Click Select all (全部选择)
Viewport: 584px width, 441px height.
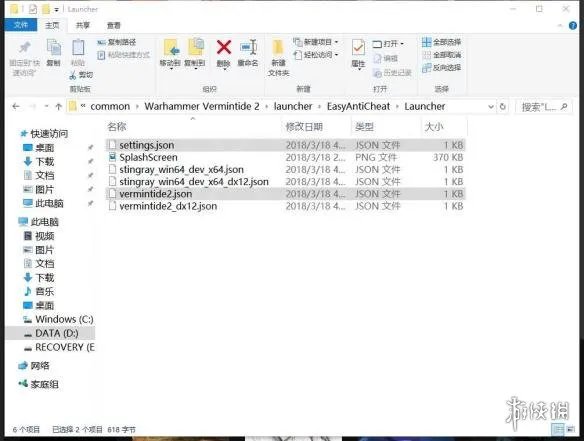442,42
